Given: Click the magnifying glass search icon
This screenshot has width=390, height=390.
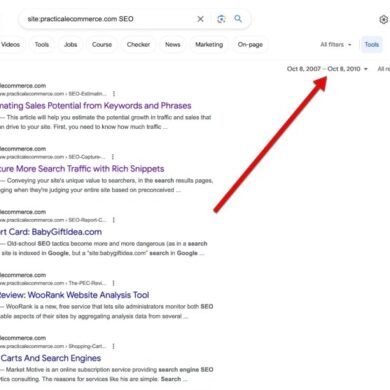Looking at the screenshot, I should [x=238, y=19].
